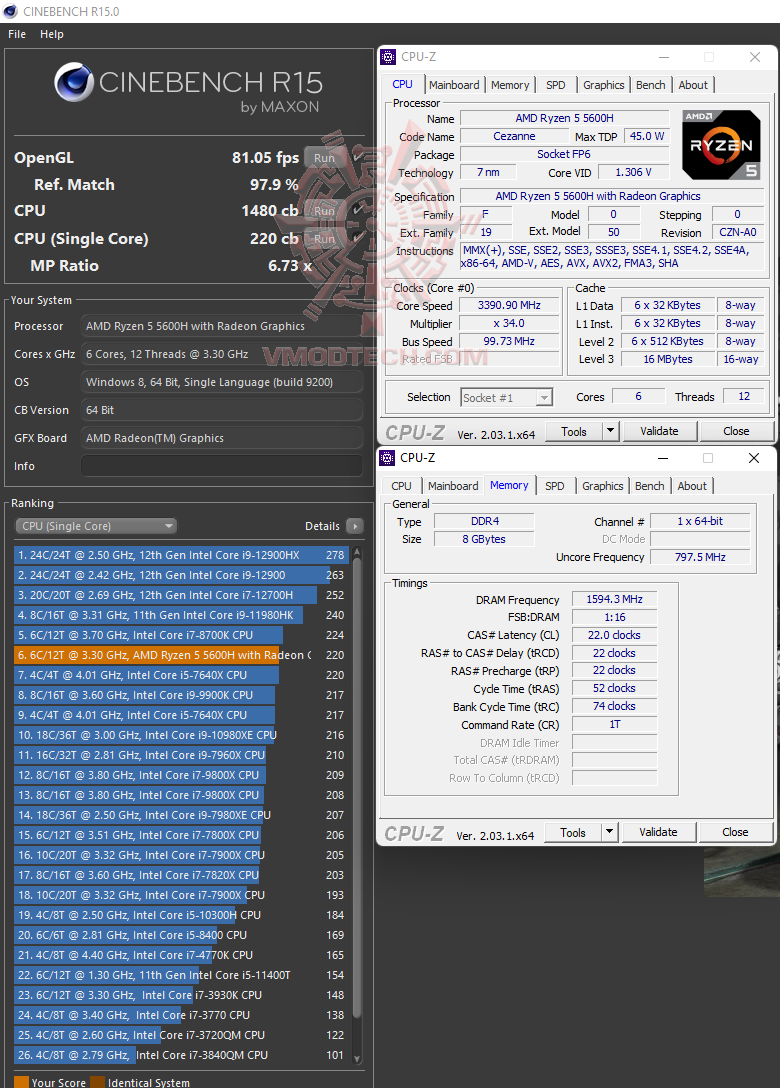Toggle the CPU (Single Core) test checkbox
The image size is (780, 1088).
pyautogui.click(x=357, y=238)
